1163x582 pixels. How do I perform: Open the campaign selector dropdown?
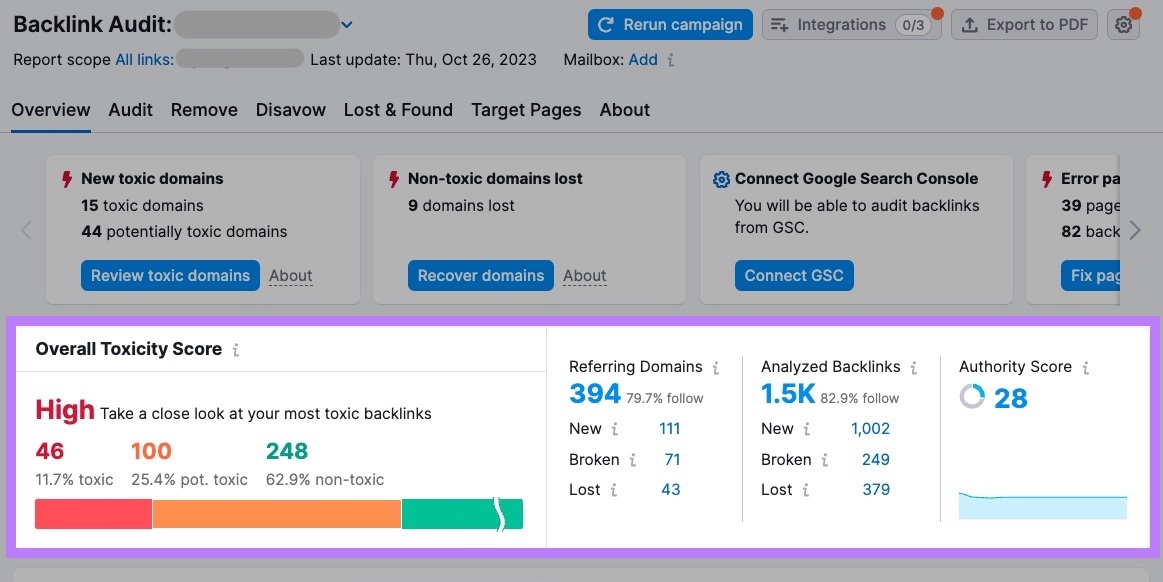(347, 24)
